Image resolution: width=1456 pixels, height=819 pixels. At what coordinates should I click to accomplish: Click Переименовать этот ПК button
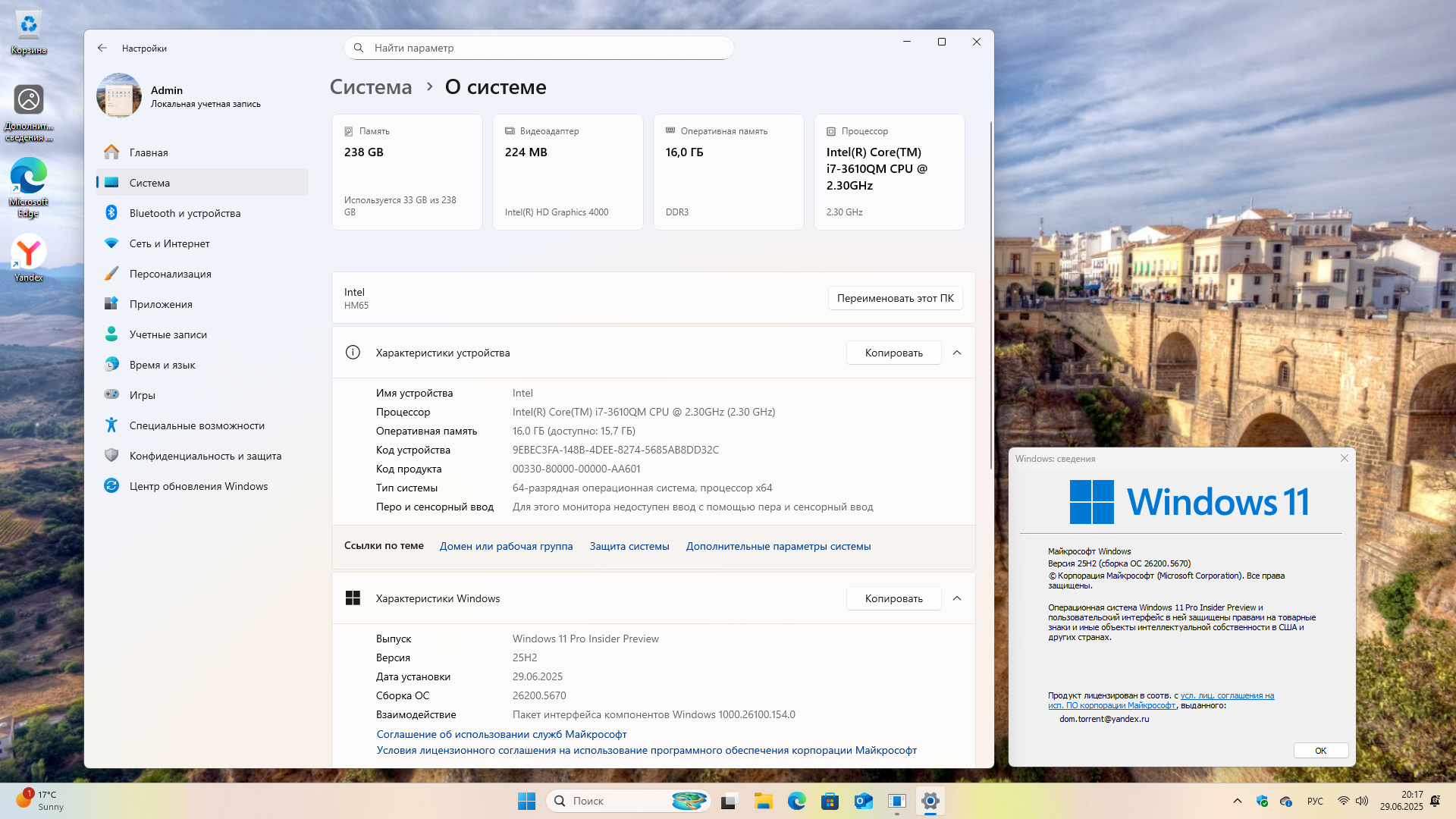895,298
